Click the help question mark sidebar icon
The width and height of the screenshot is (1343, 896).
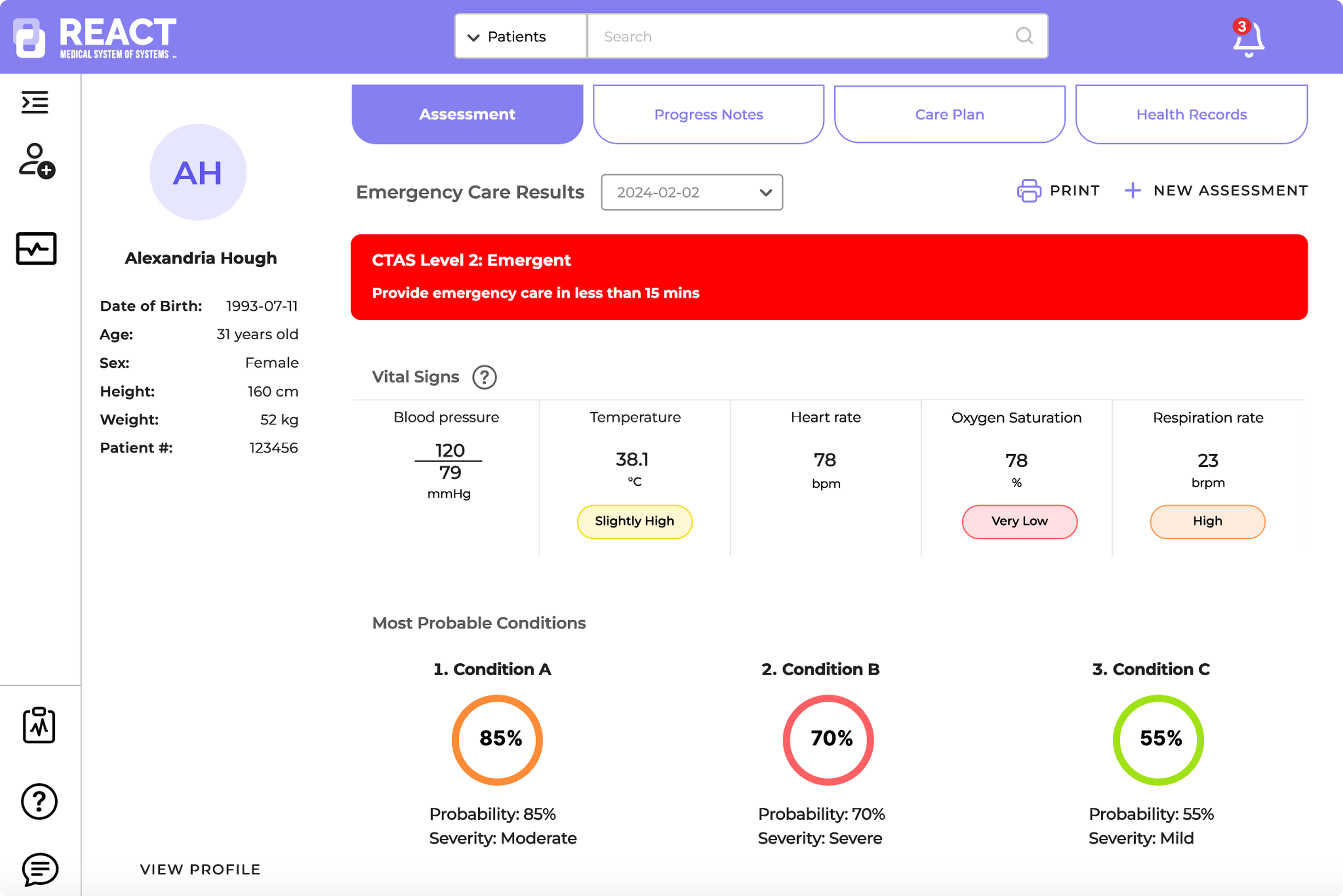[39, 801]
